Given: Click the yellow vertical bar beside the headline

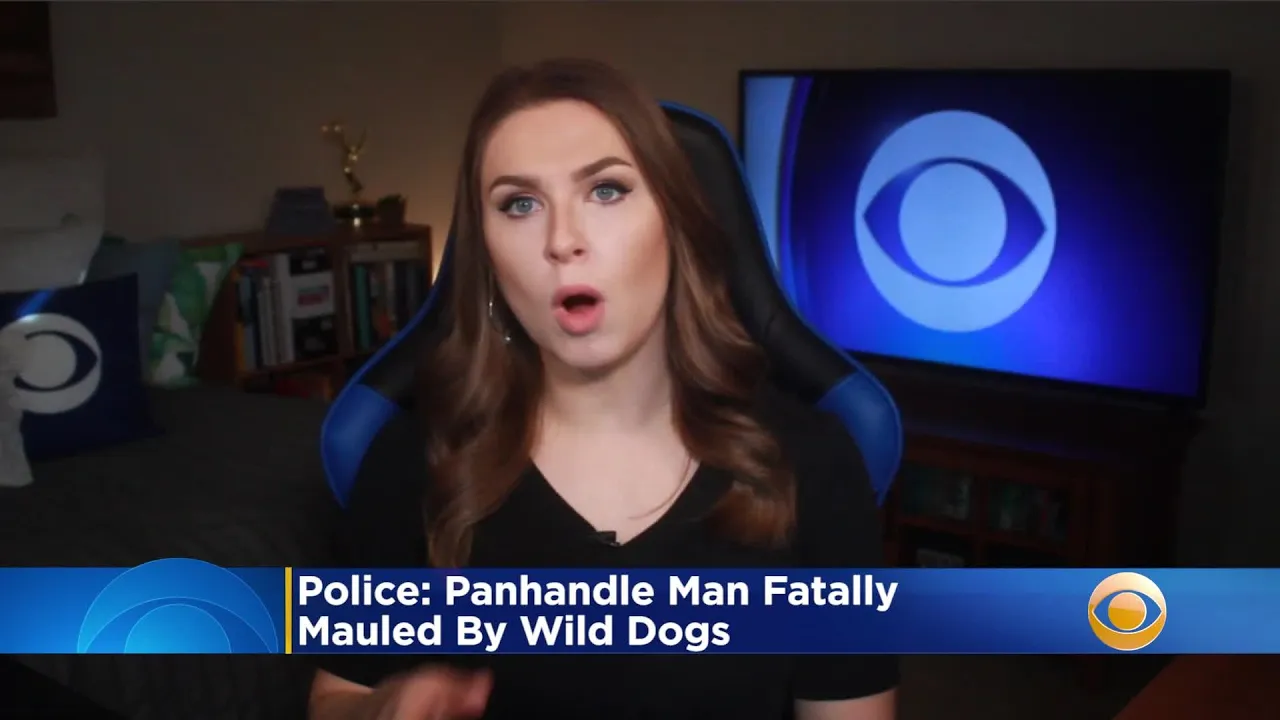Looking at the screenshot, I should 288,610.
